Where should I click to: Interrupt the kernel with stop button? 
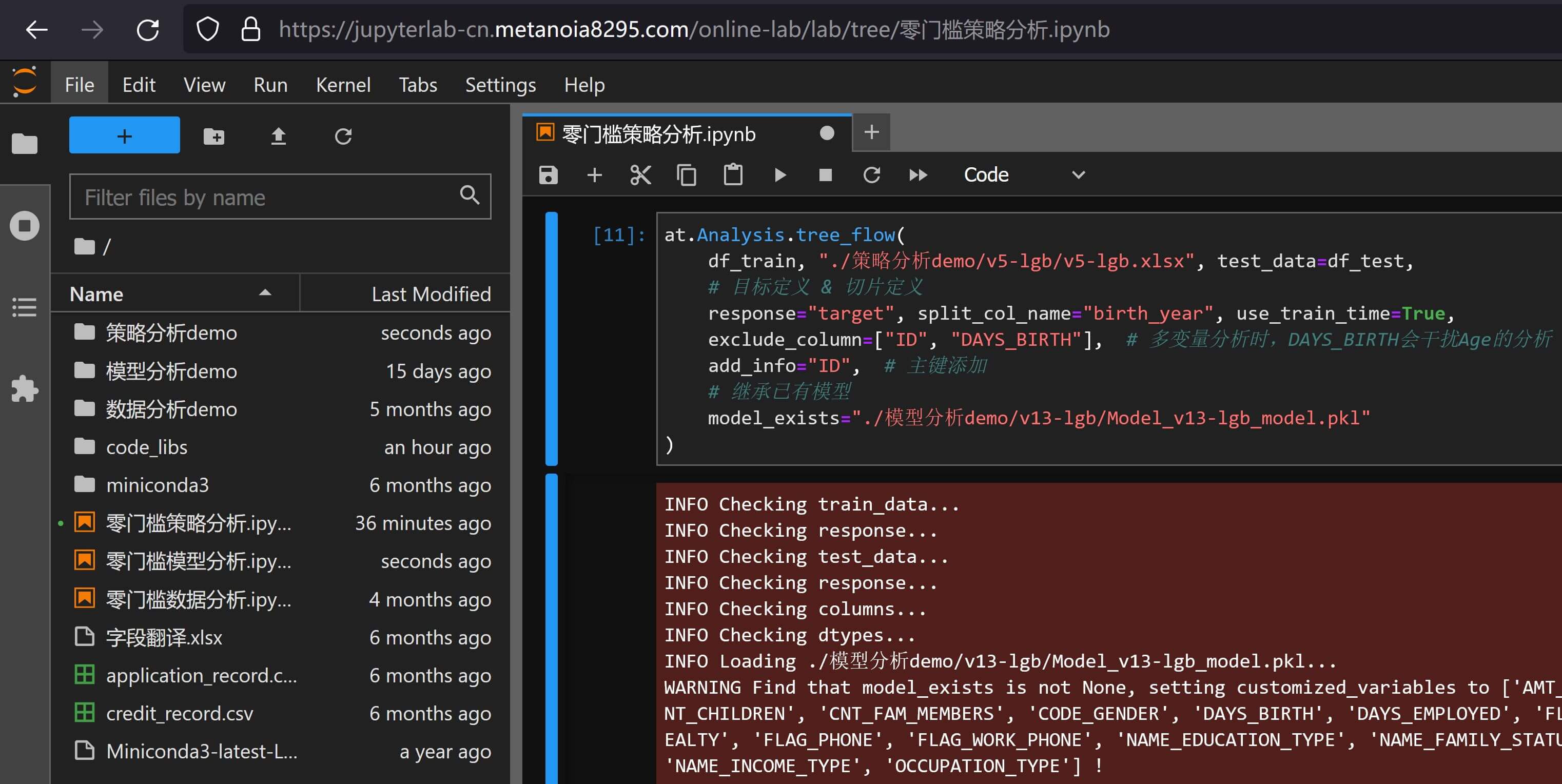(x=825, y=175)
